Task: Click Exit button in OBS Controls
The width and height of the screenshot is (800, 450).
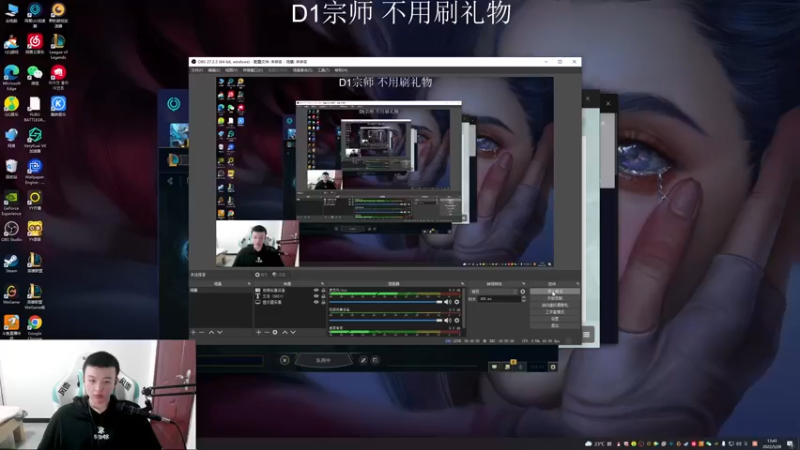Action: 555,325
